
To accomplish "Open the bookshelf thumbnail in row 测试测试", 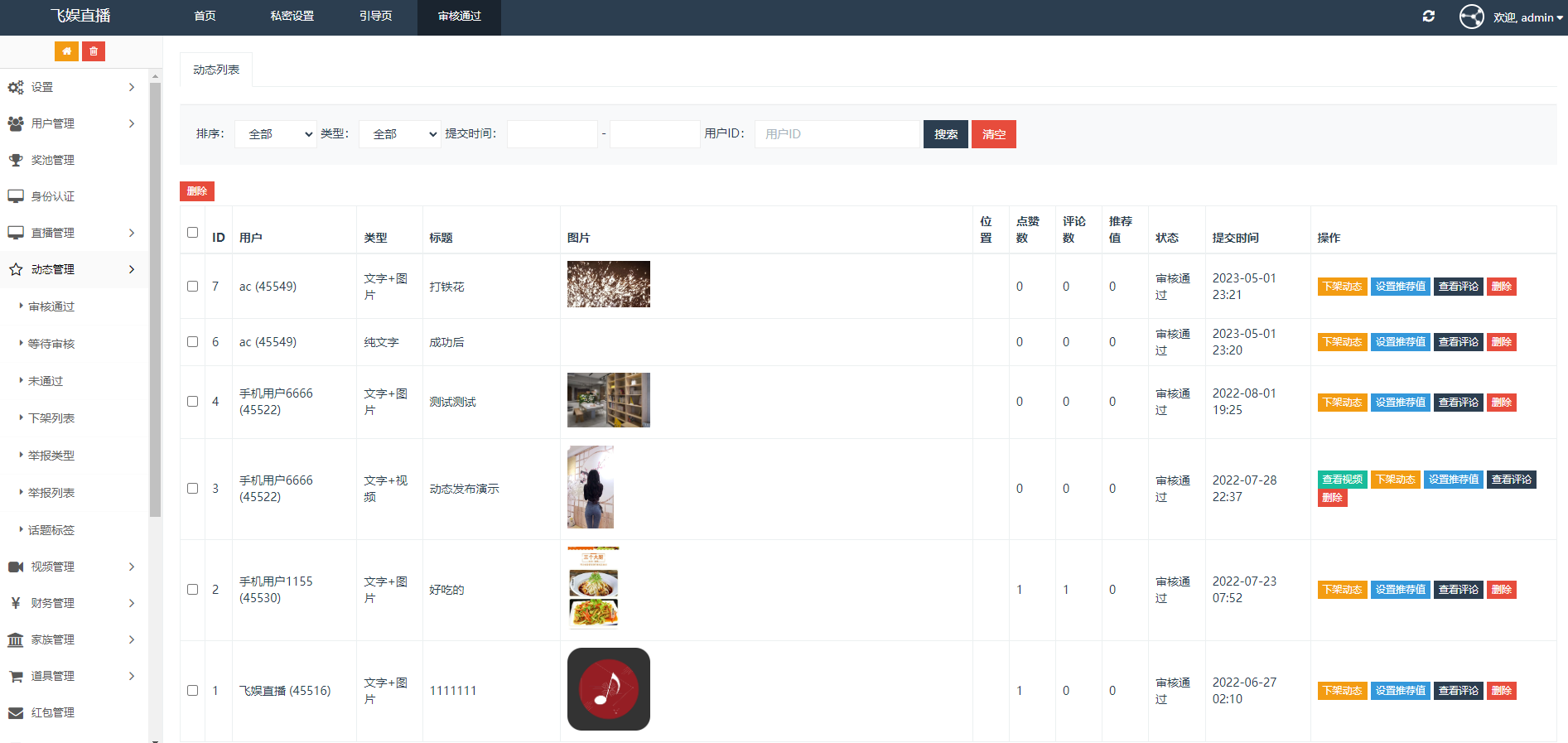I will (x=609, y=400).
